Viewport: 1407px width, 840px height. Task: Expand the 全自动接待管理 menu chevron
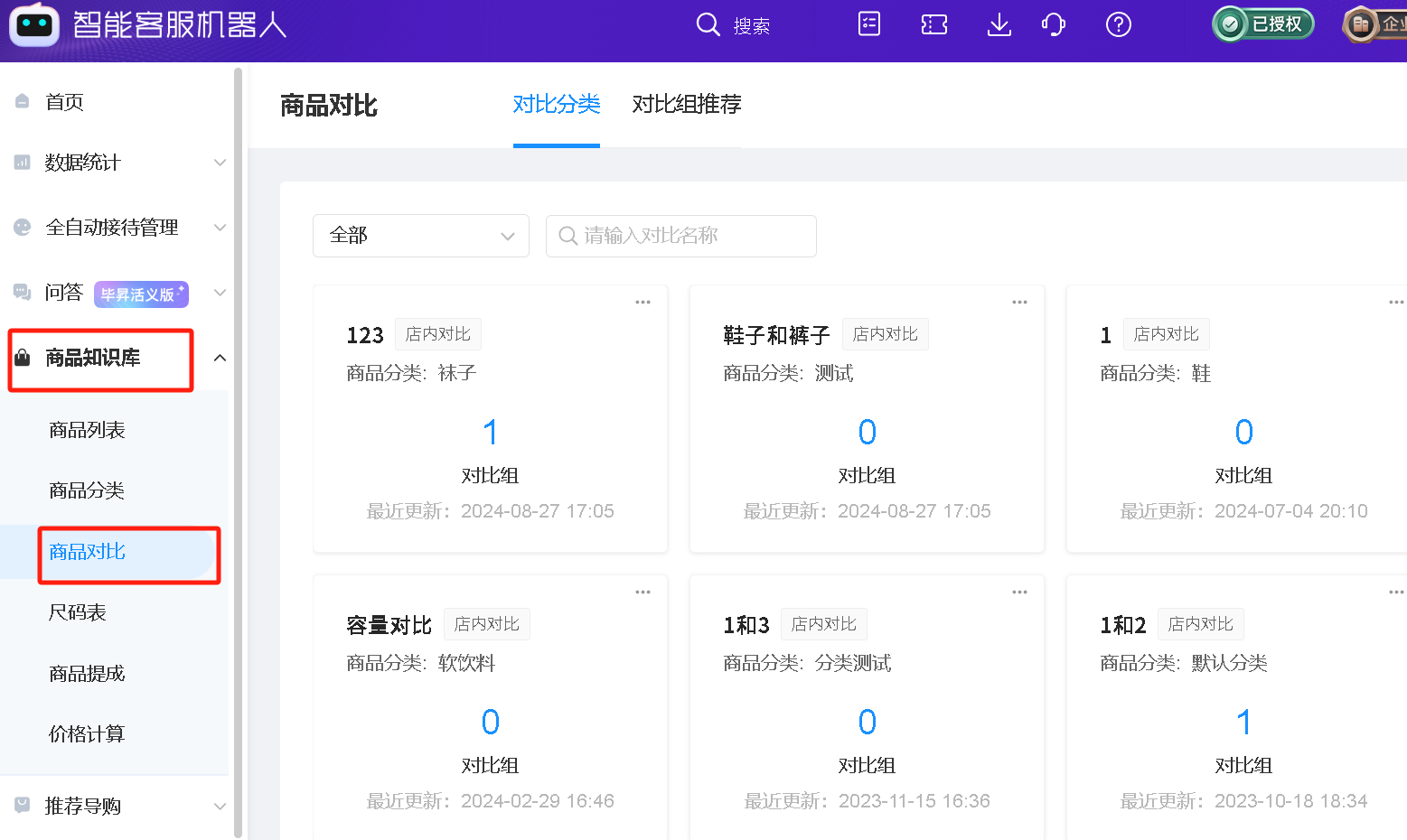tap(220, 228)
